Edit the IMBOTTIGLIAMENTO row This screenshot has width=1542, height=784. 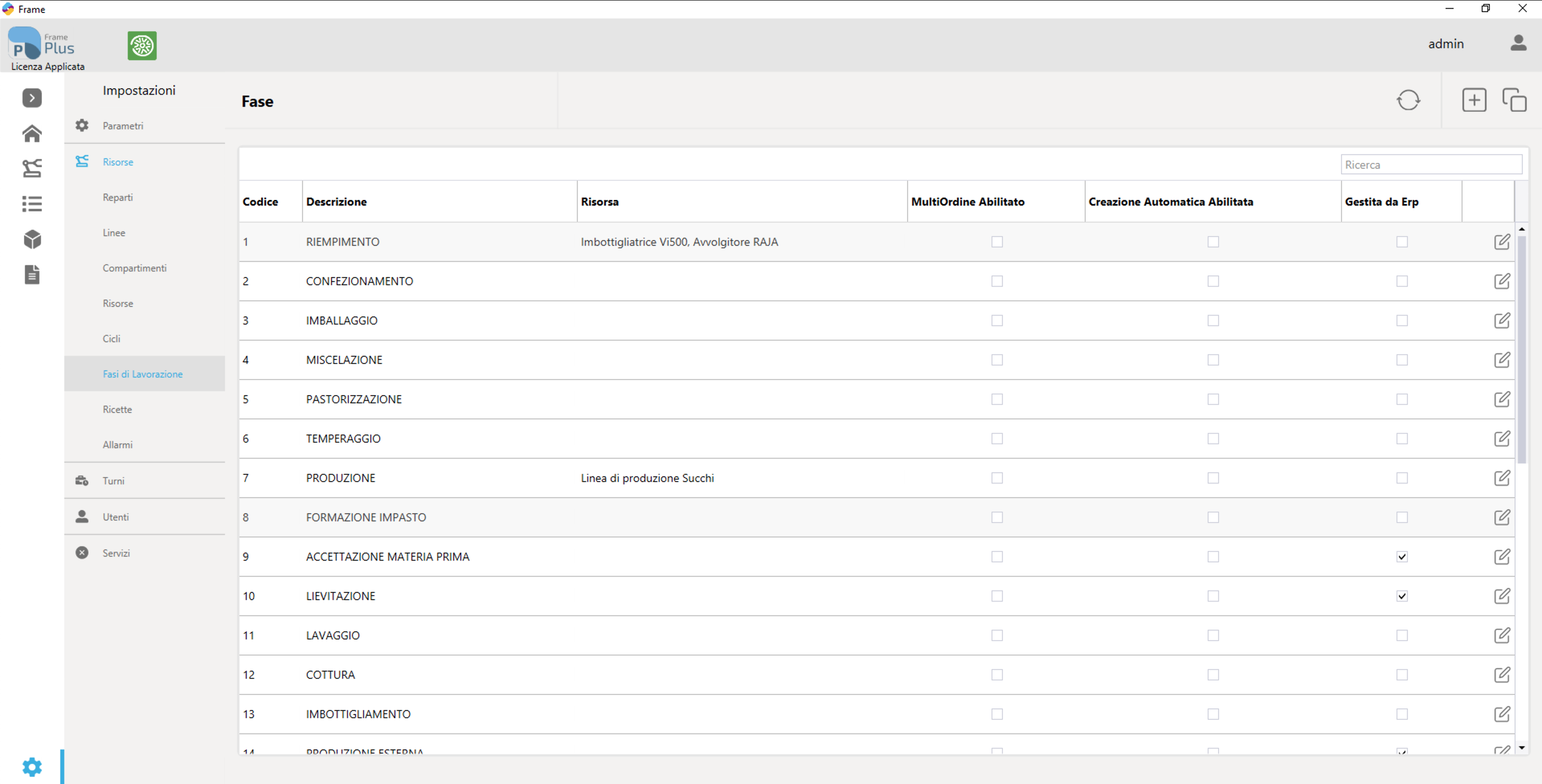(x=1502, y=714)
